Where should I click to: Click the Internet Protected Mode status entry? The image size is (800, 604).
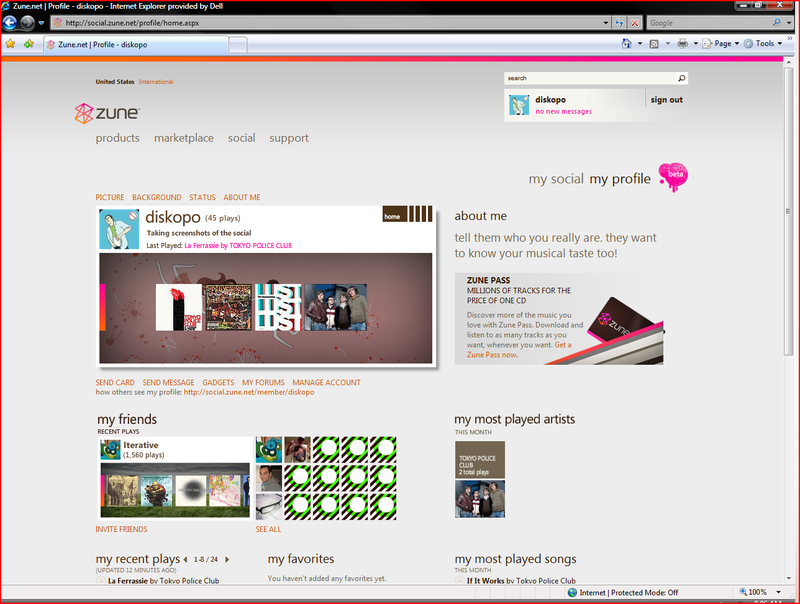(x=623, y=592)
